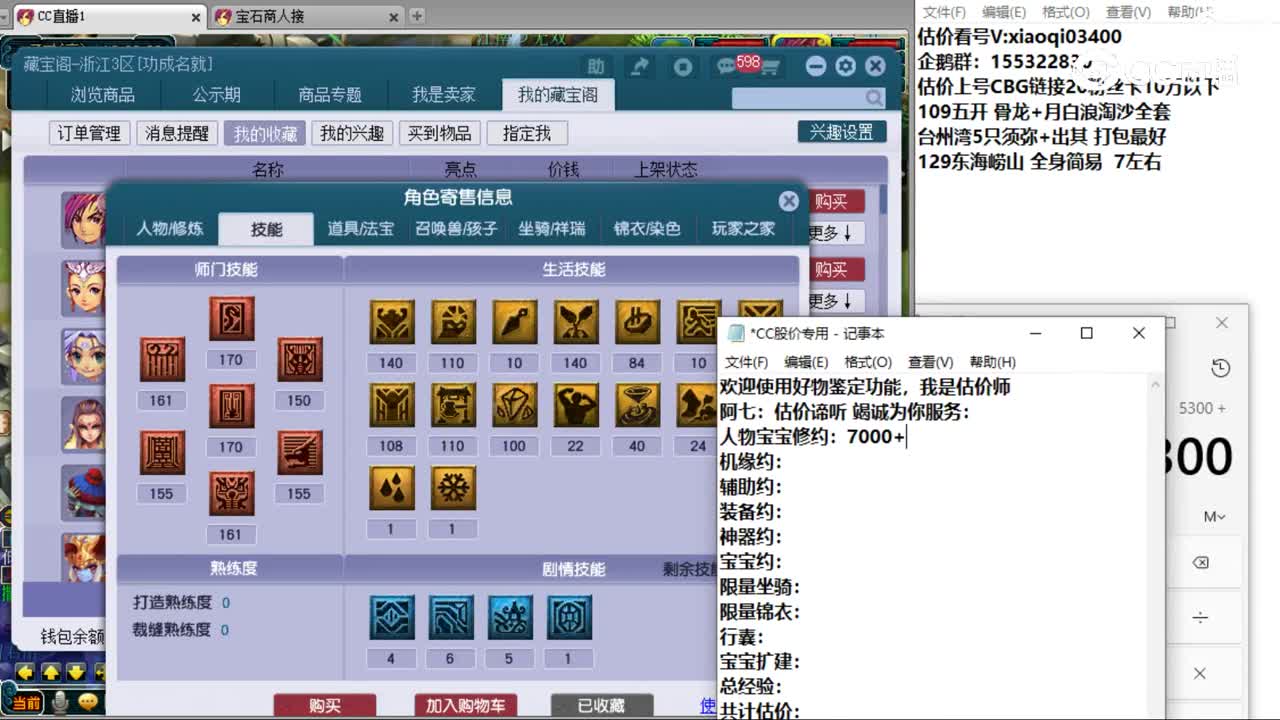Open the emoji smiley icon at bottom left
1280x720 pixels.
tap(90, 703)
